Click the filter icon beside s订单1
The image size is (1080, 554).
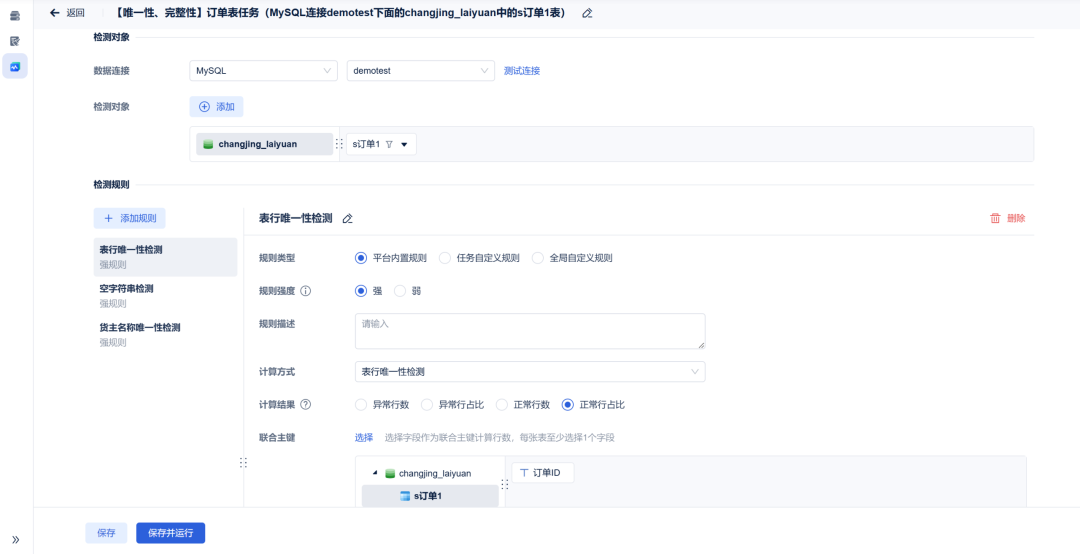point(388,145)
